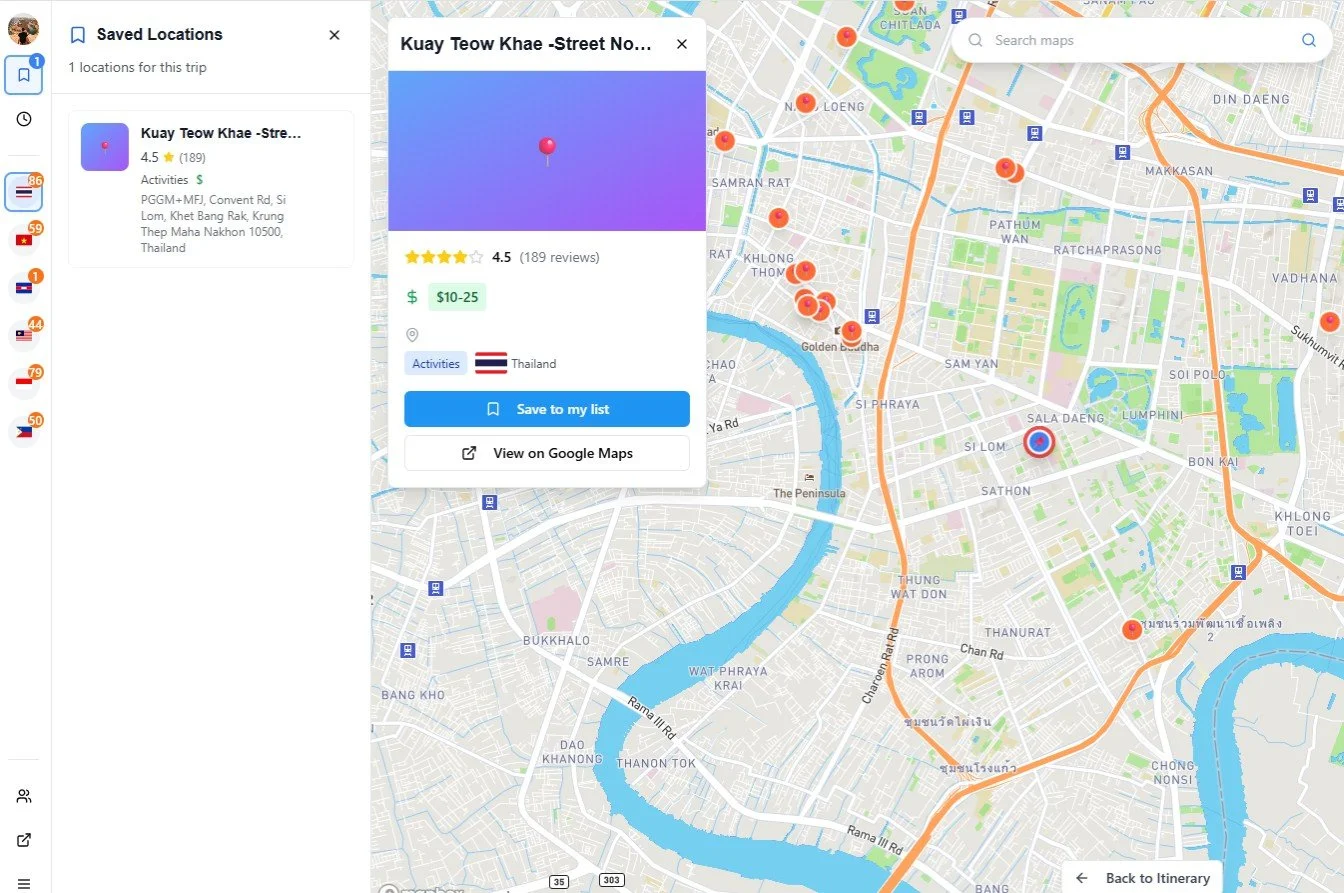Click the saved card address text
Viewport: 1344px width, 893px height.
(x=213, y=223)
